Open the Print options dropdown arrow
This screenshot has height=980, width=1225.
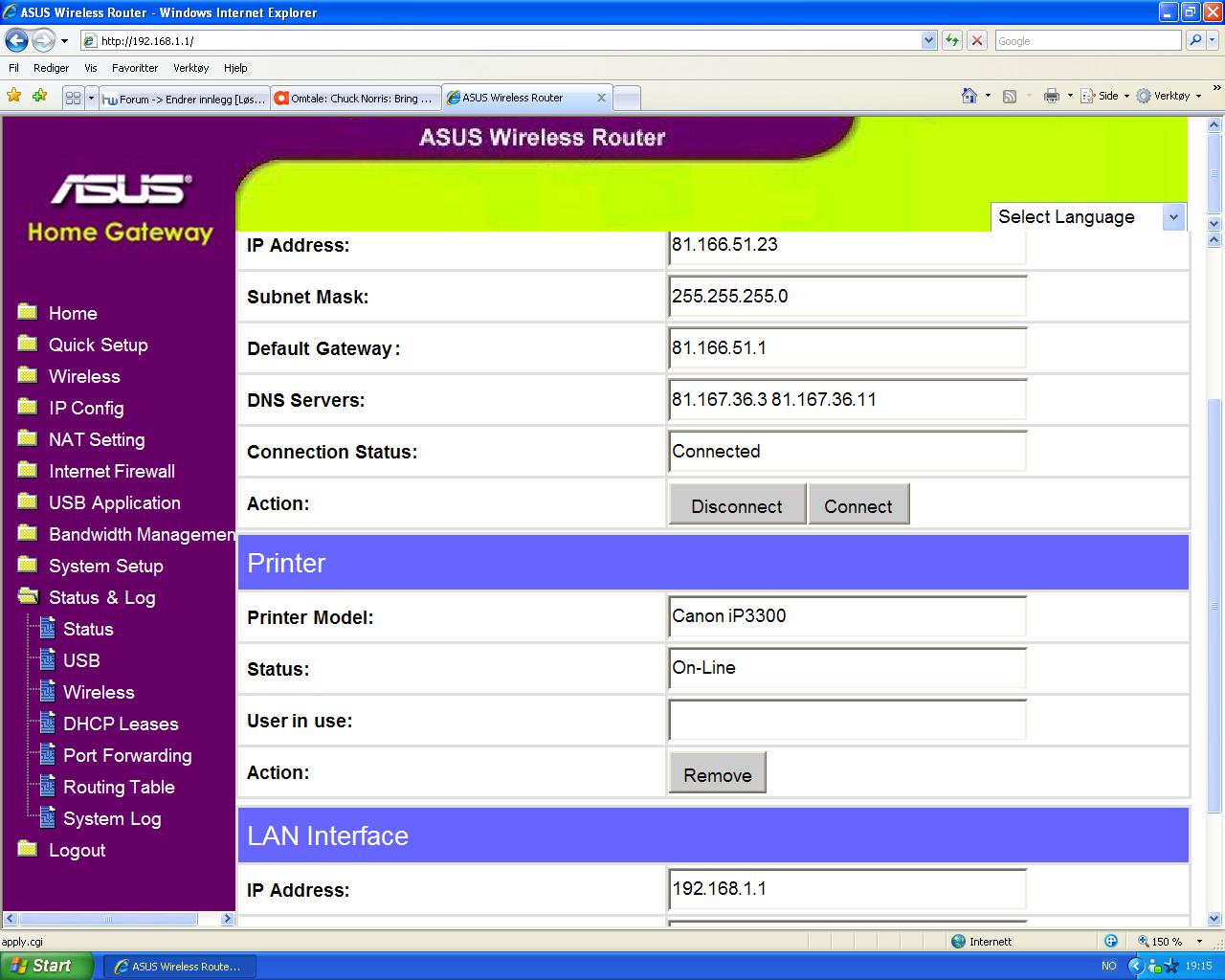click(x=1070, y=96)
